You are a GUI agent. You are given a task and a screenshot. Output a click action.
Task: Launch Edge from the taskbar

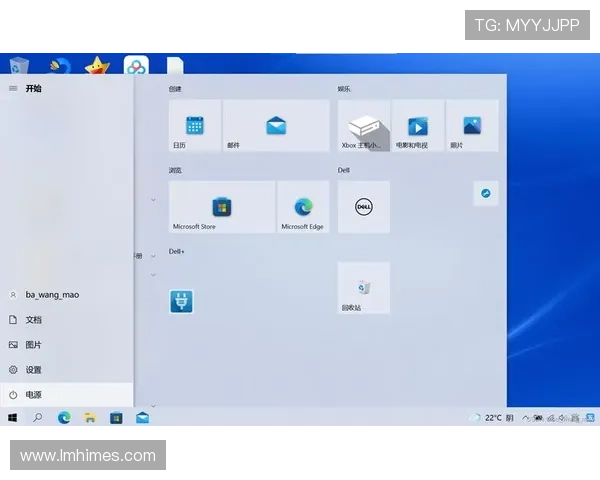point(64,418)
